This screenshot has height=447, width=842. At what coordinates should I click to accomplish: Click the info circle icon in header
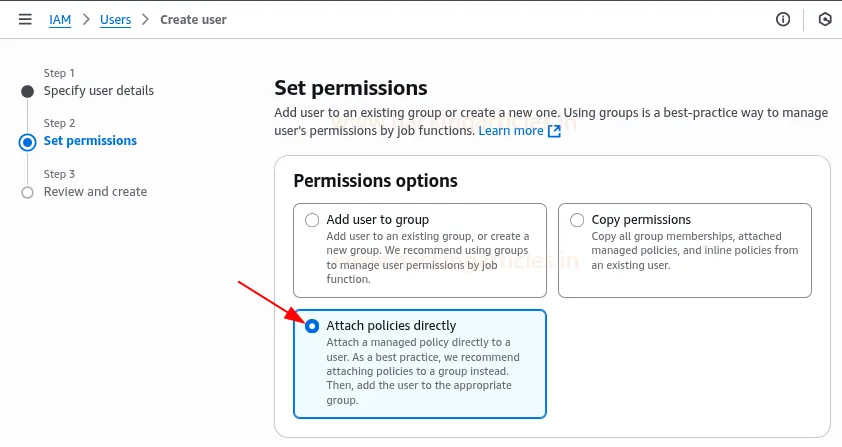pyautogui.click(x=783, y=19)
